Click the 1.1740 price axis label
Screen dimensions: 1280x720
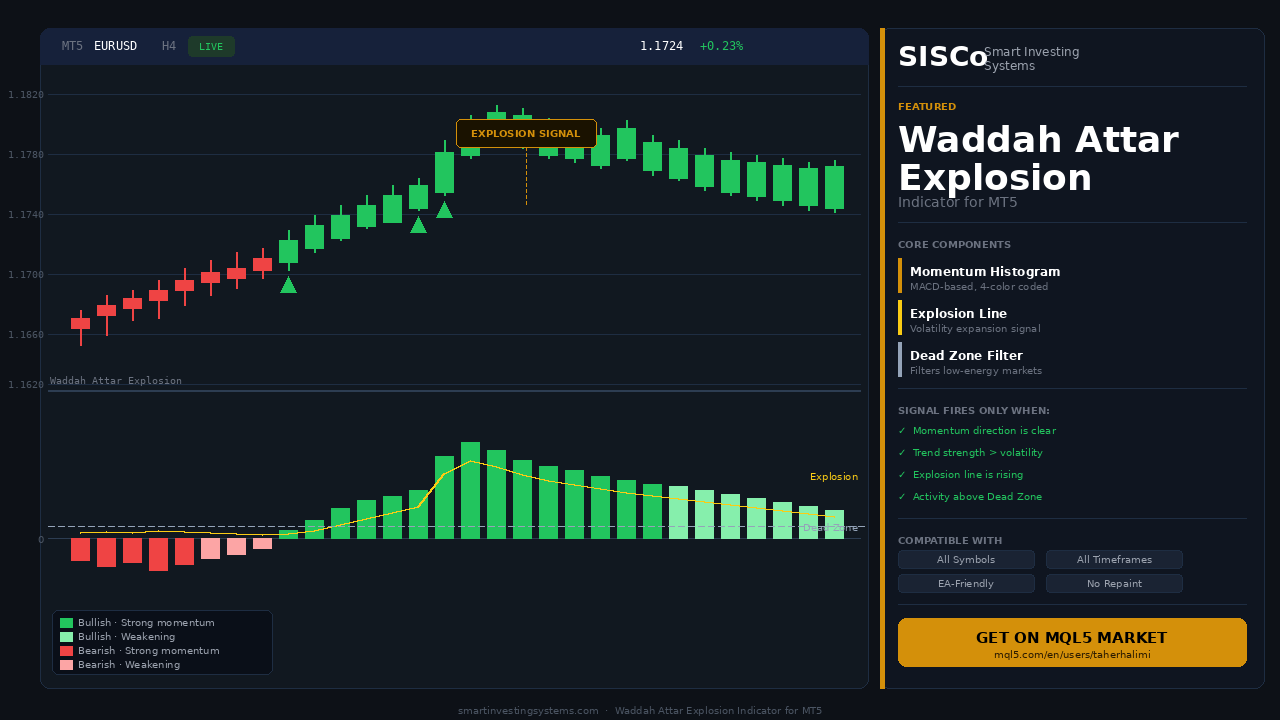point(25,215)
